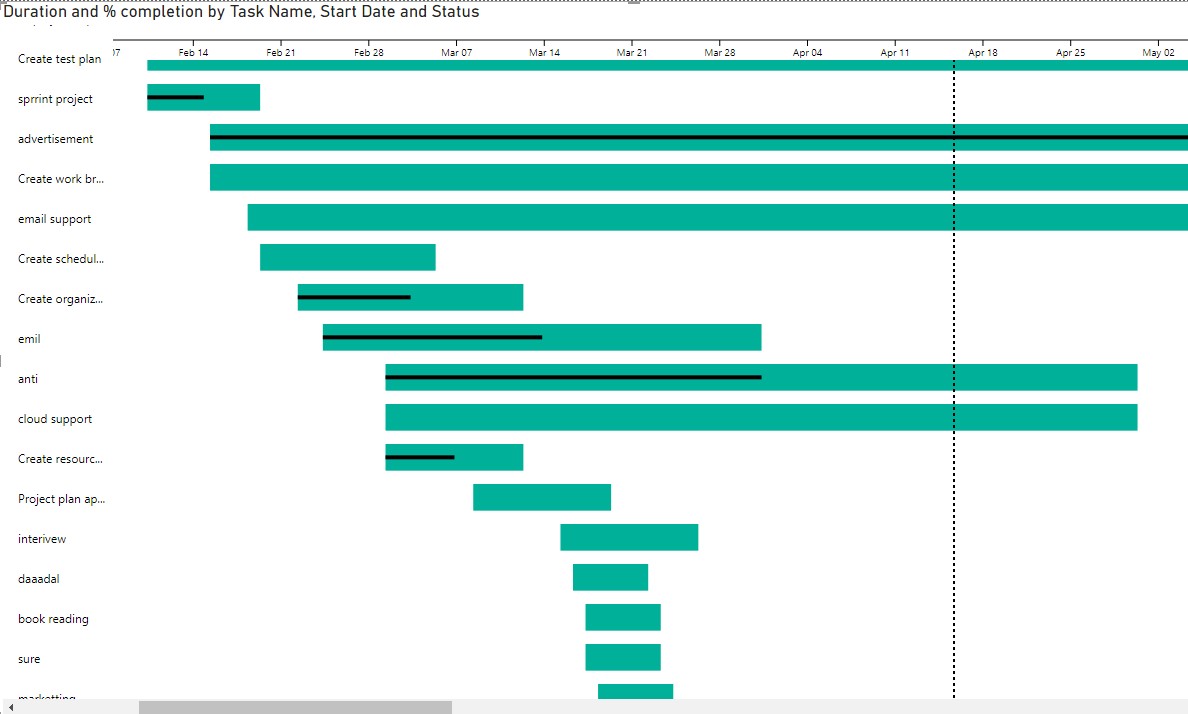Click the 'Project plan ap...' task label
The height and width of the screenshot is (714, 1188).
click(x=61, y=499)
